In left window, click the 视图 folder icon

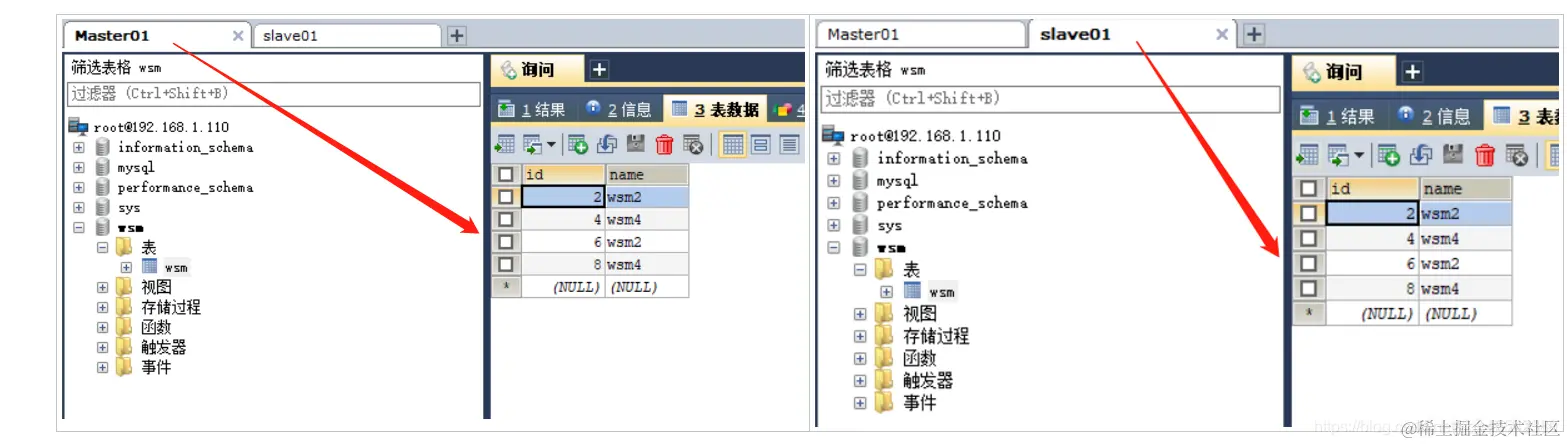click(x=124, y=287)
